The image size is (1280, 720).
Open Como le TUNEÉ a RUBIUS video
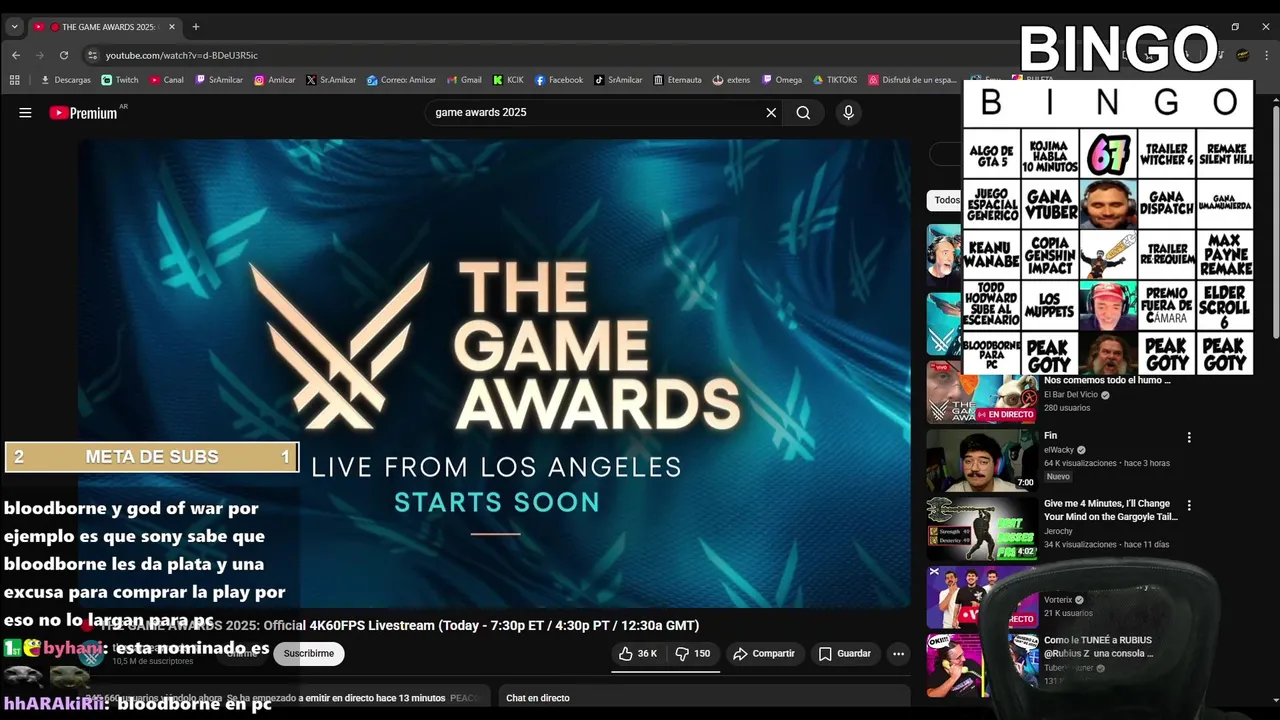pos(1098,646)
